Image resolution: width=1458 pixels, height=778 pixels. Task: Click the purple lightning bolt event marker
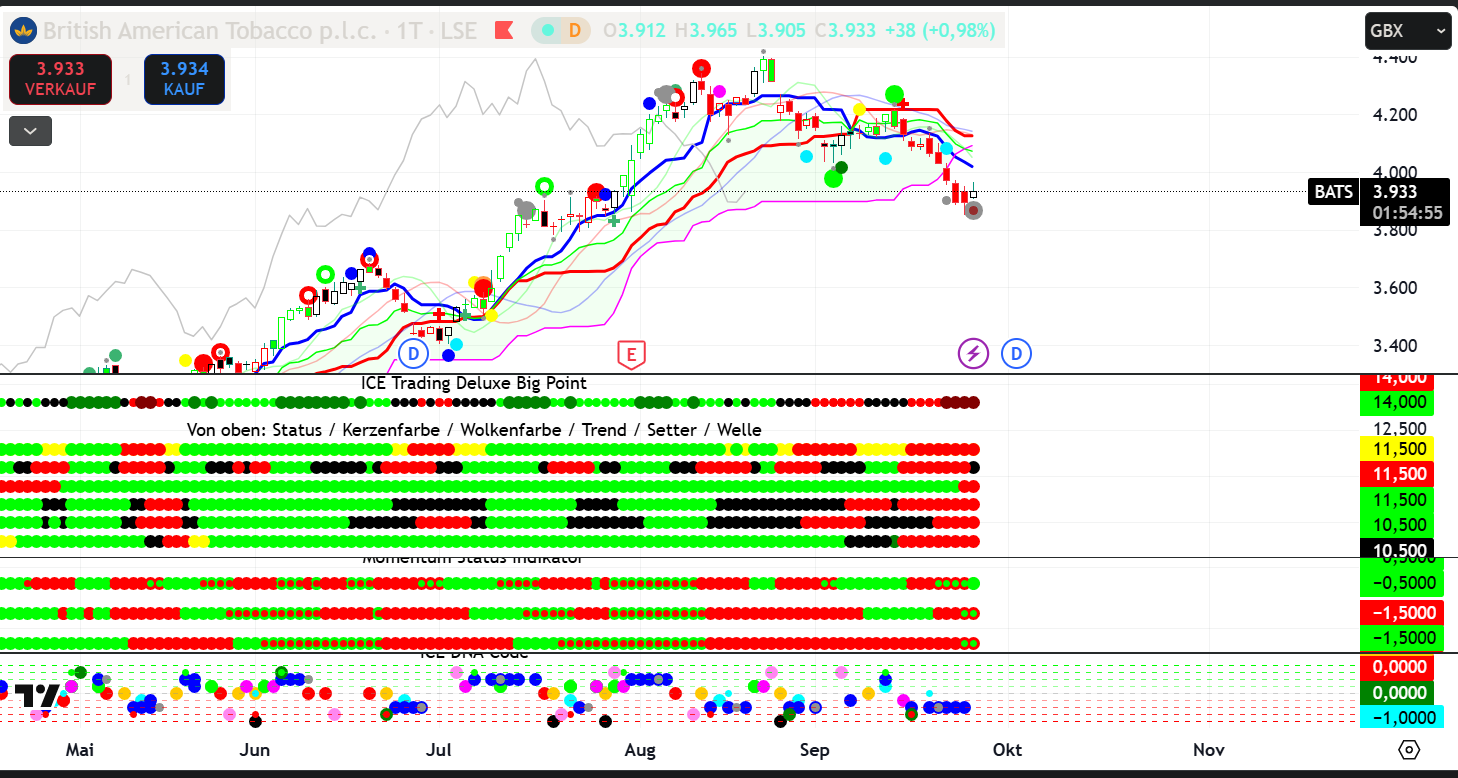[x=973, y=353]
